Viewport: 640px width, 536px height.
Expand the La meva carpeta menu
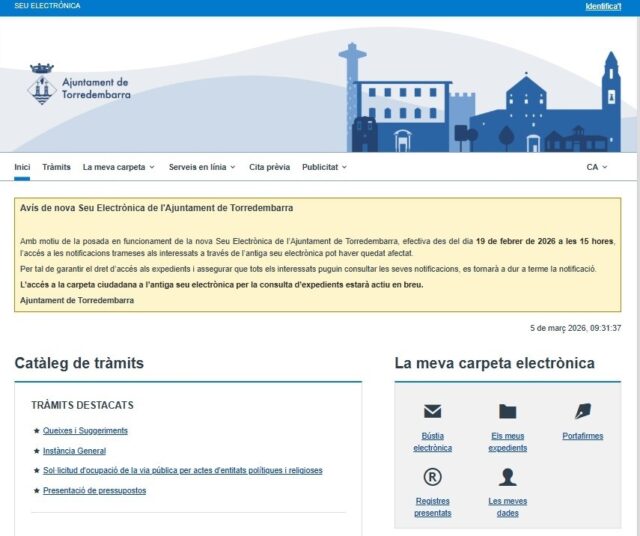118,167
